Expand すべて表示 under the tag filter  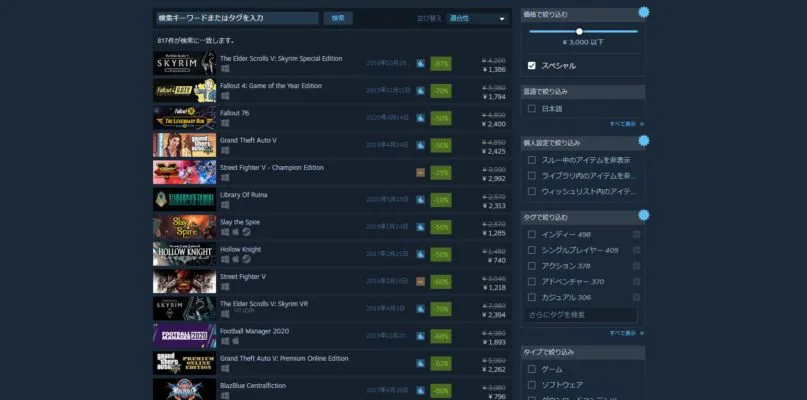point(626,333)
